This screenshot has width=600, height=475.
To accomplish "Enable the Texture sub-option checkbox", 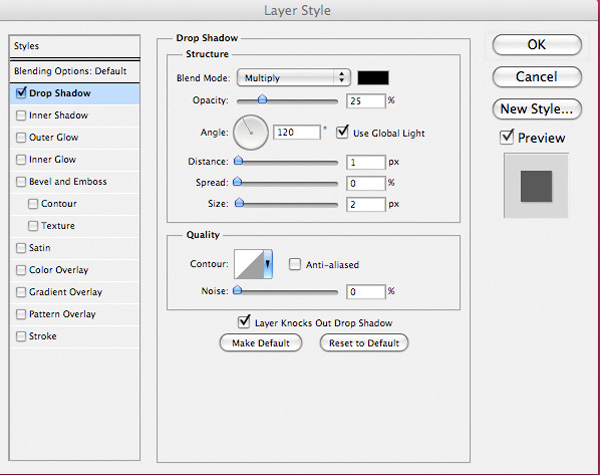I will coord(33,226).
